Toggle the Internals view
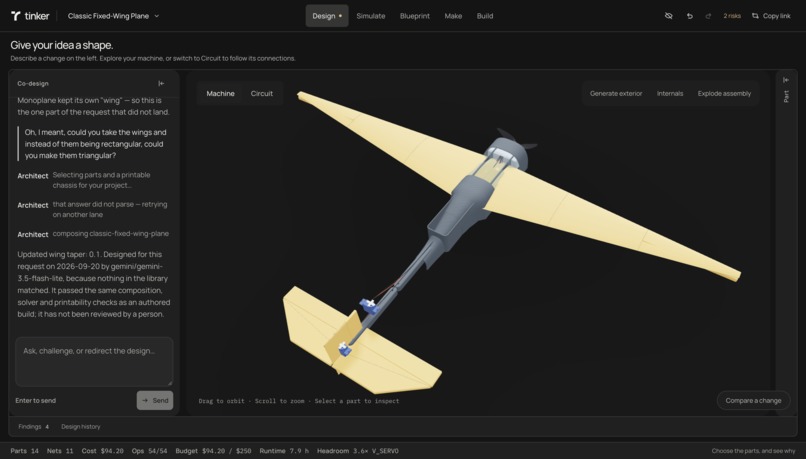 670,94
